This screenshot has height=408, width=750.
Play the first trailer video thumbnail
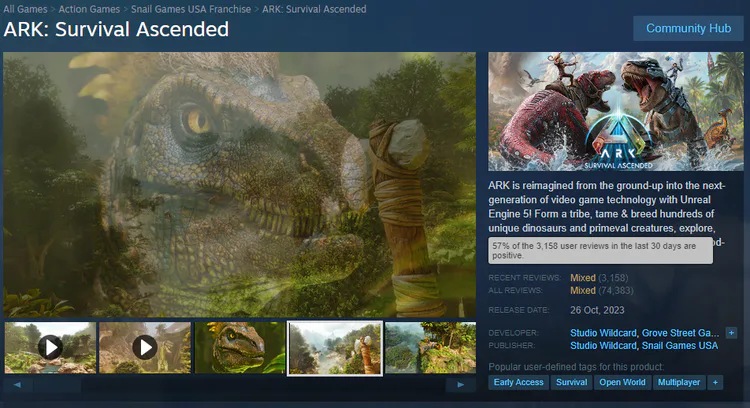click(x=50, y=347)
